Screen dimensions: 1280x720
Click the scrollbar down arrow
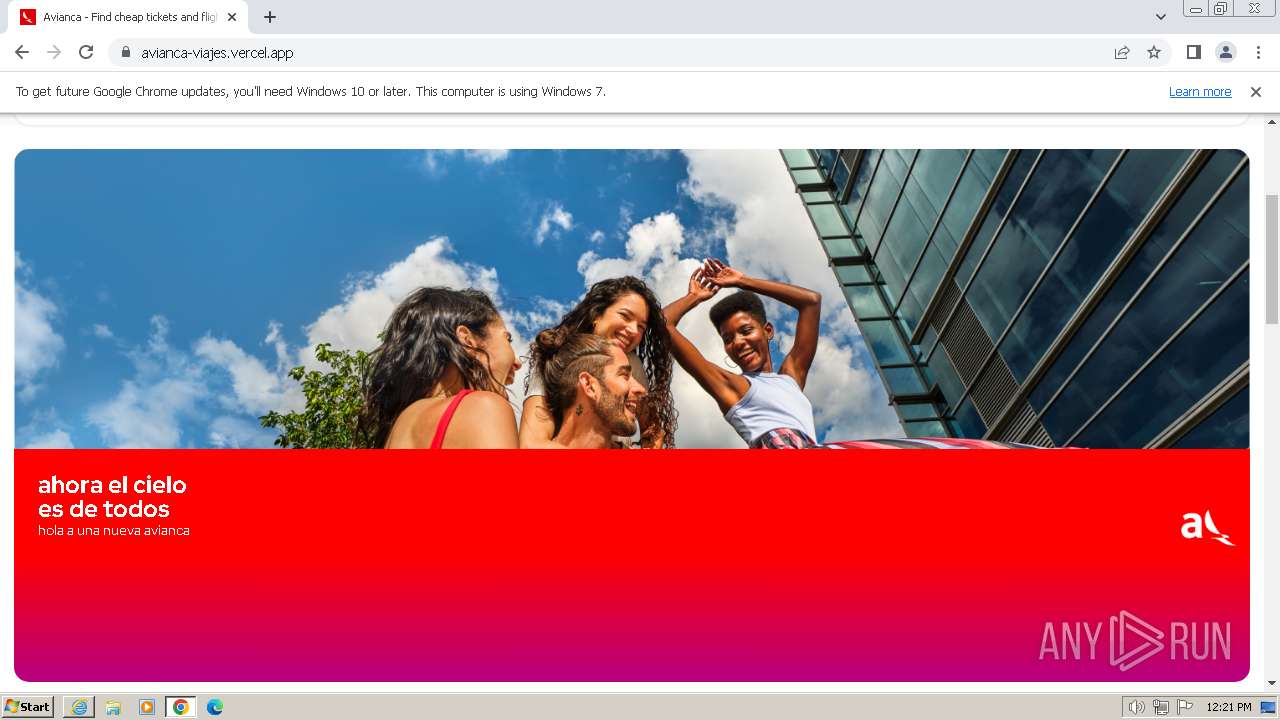(x=1272, y=683)
